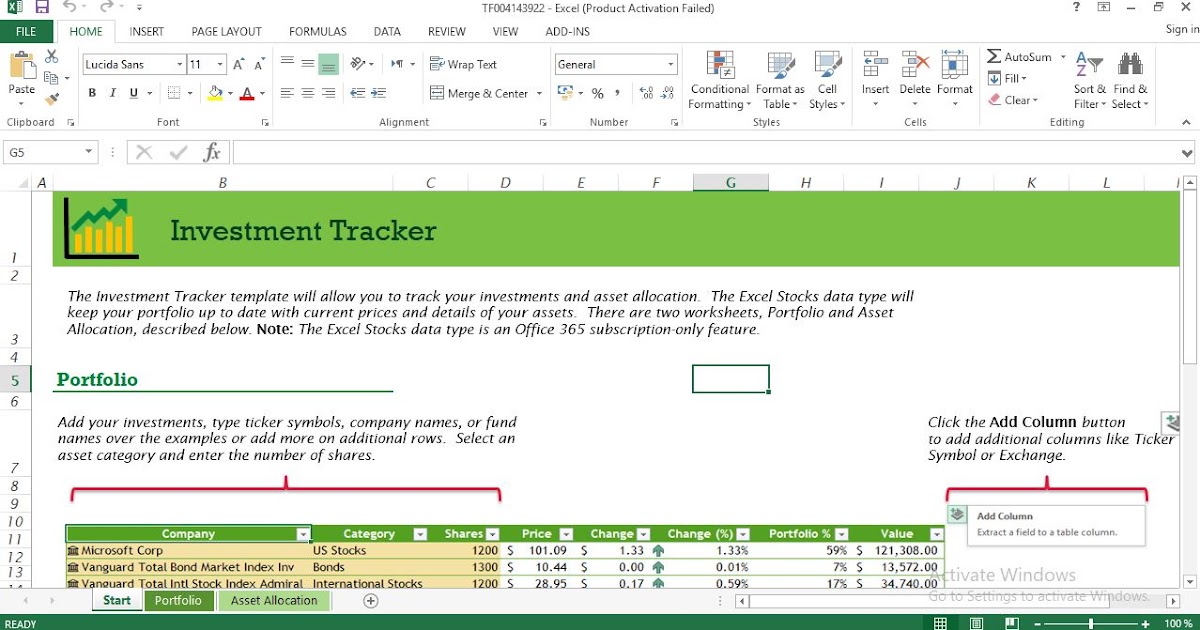Switch to the FORMULAS ribbon tab
Viewport: 1200px width, 630px height.
tap(317, 31)
